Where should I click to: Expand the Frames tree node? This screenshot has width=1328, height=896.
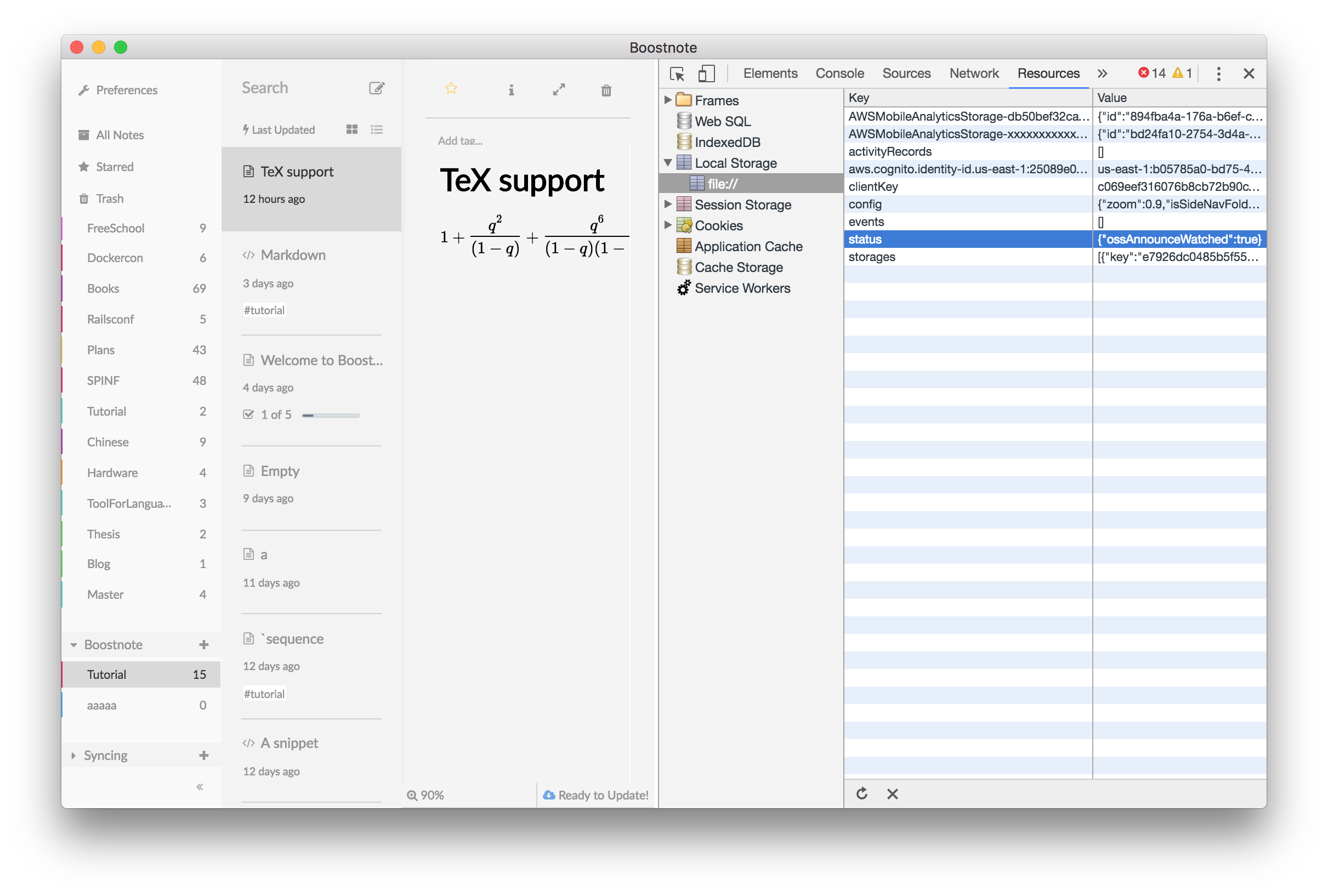pyautogui.click(x=667, y=100)
